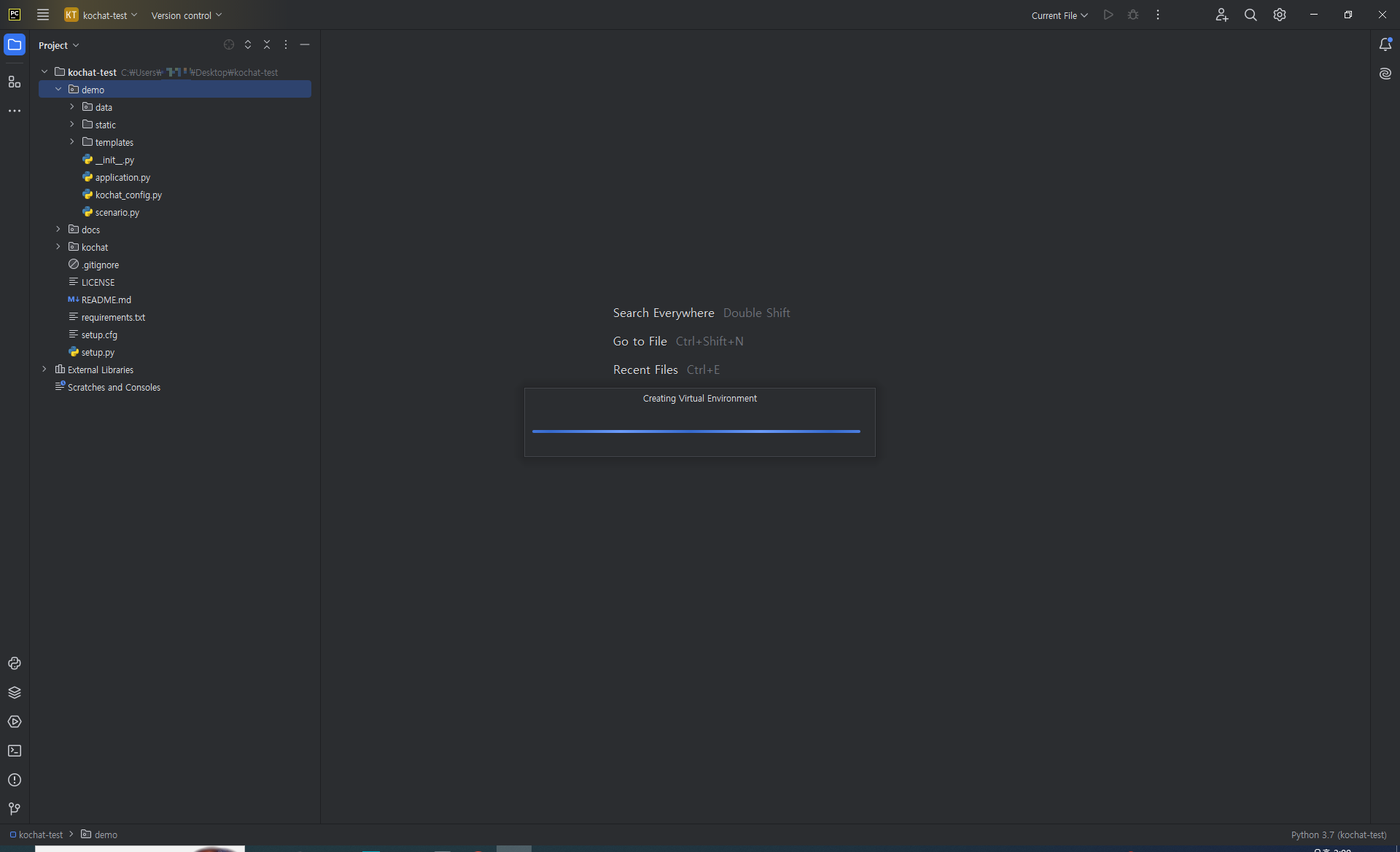This screenshot has width=1400, height=852.
Task: Run the current file
Action: 1108,15
